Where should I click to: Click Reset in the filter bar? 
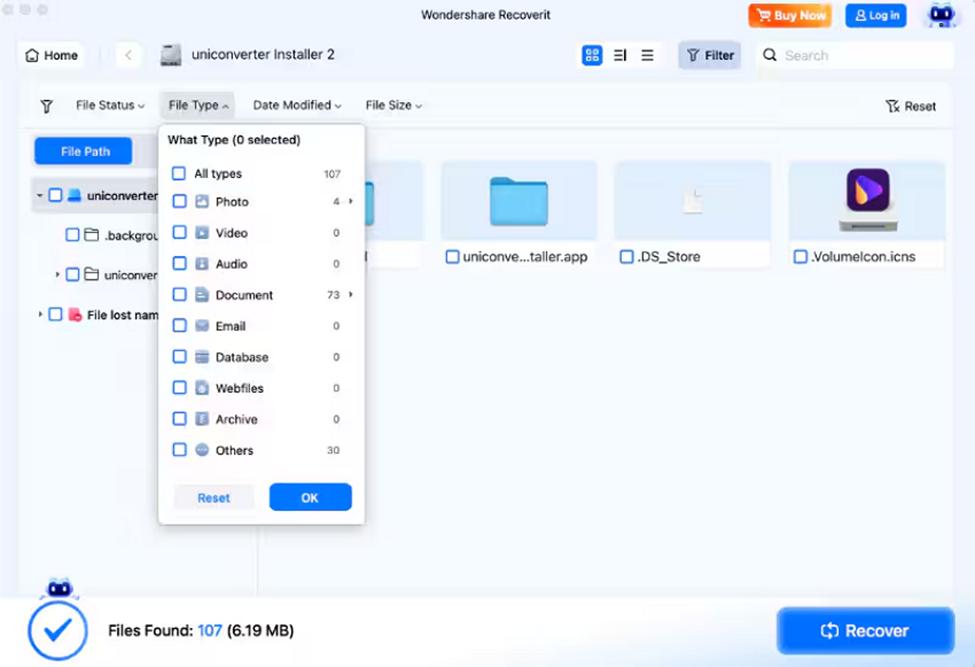(911, 106)
